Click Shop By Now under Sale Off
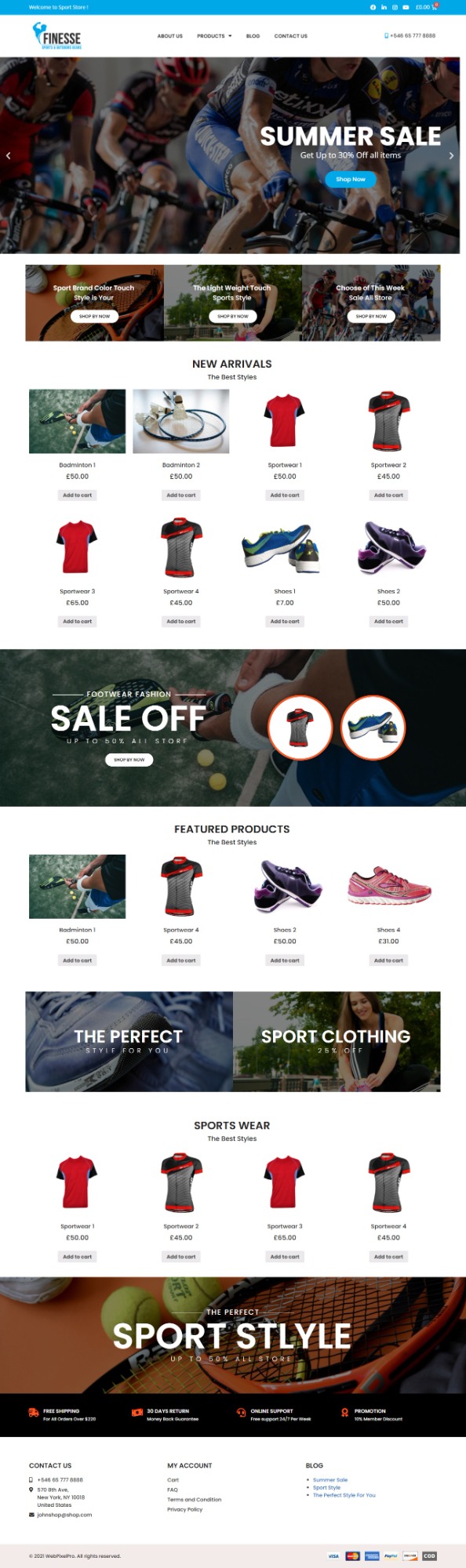Screen dimensions: 466x1568 [x=129, y=759]
